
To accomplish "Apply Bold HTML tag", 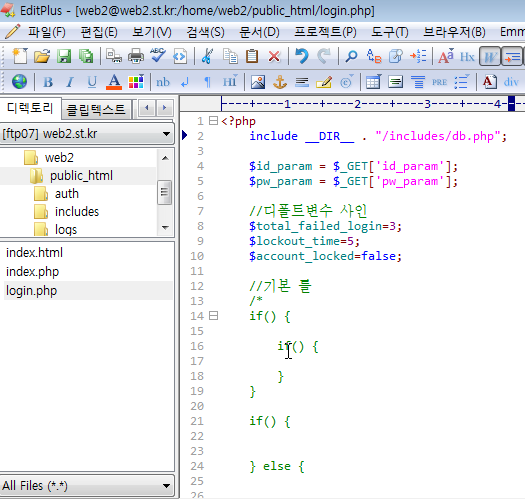I will 48,82.
